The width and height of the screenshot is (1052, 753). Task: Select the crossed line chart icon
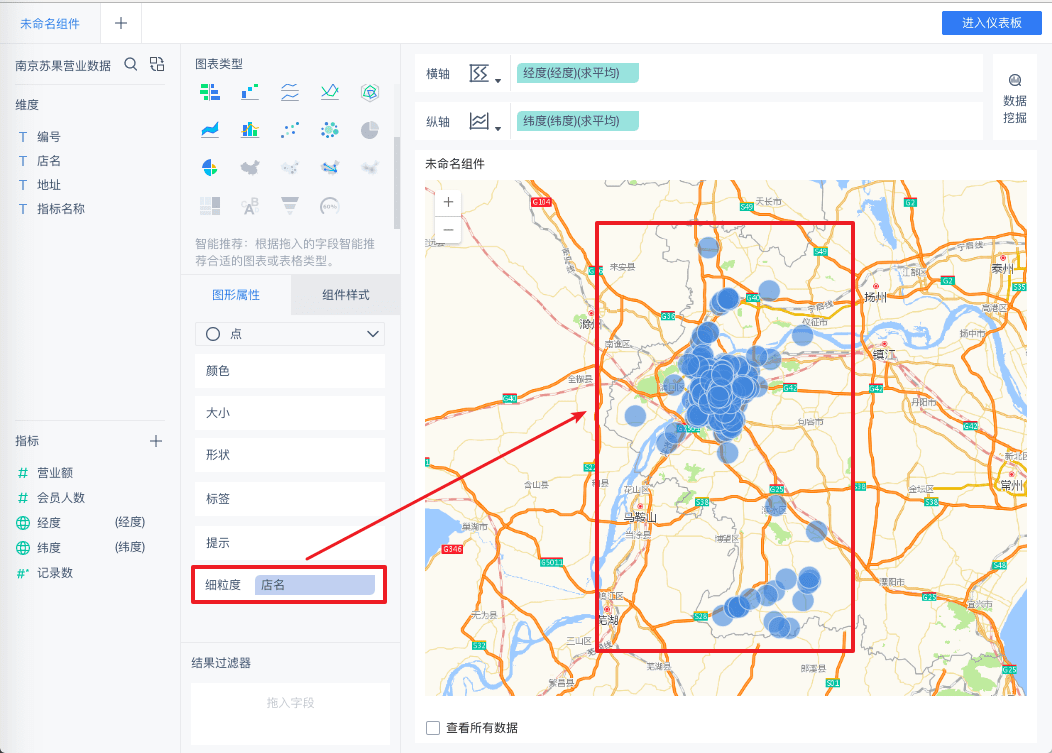(329, 92)
